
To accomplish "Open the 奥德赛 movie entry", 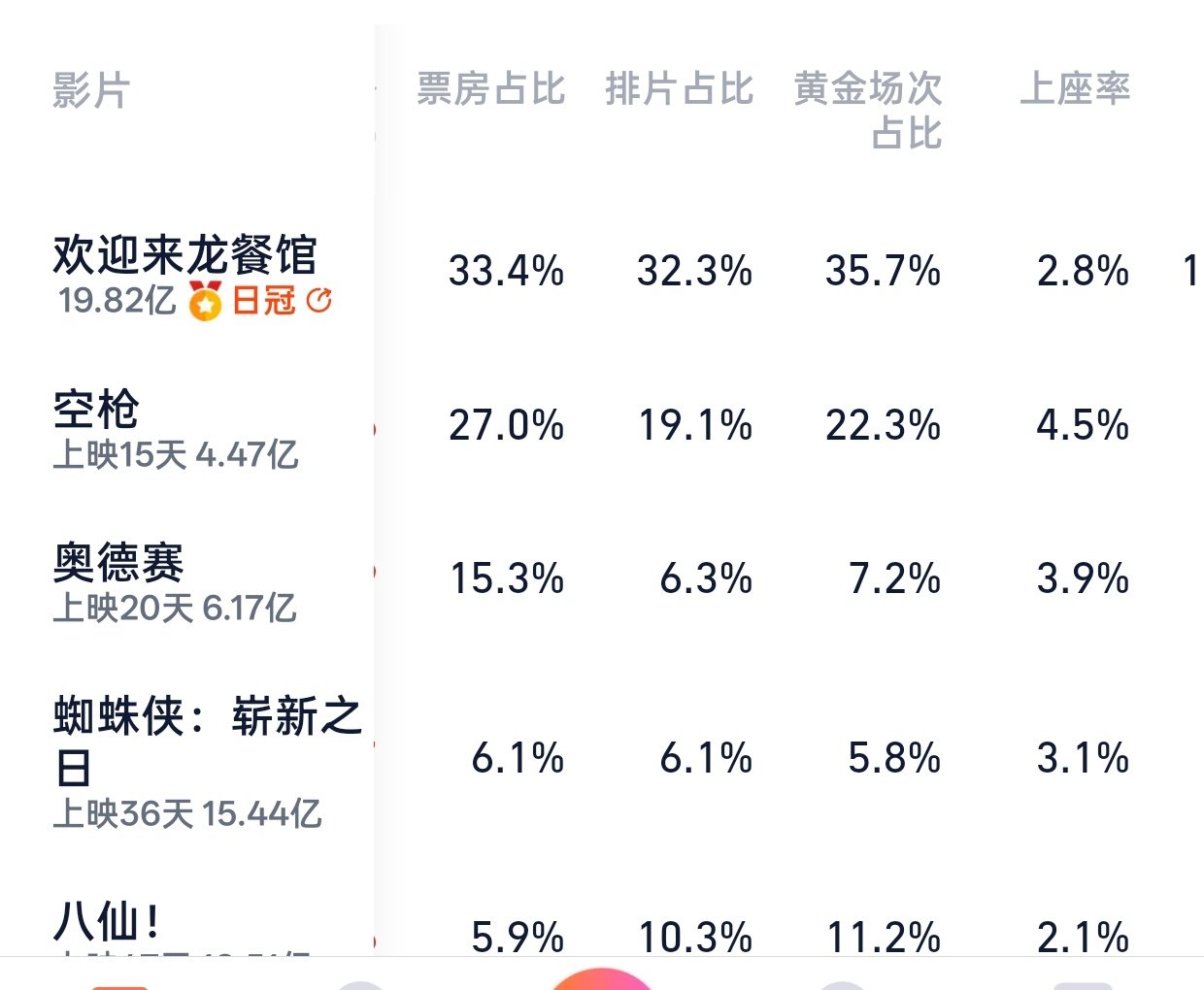I will (x=118, y=563).
